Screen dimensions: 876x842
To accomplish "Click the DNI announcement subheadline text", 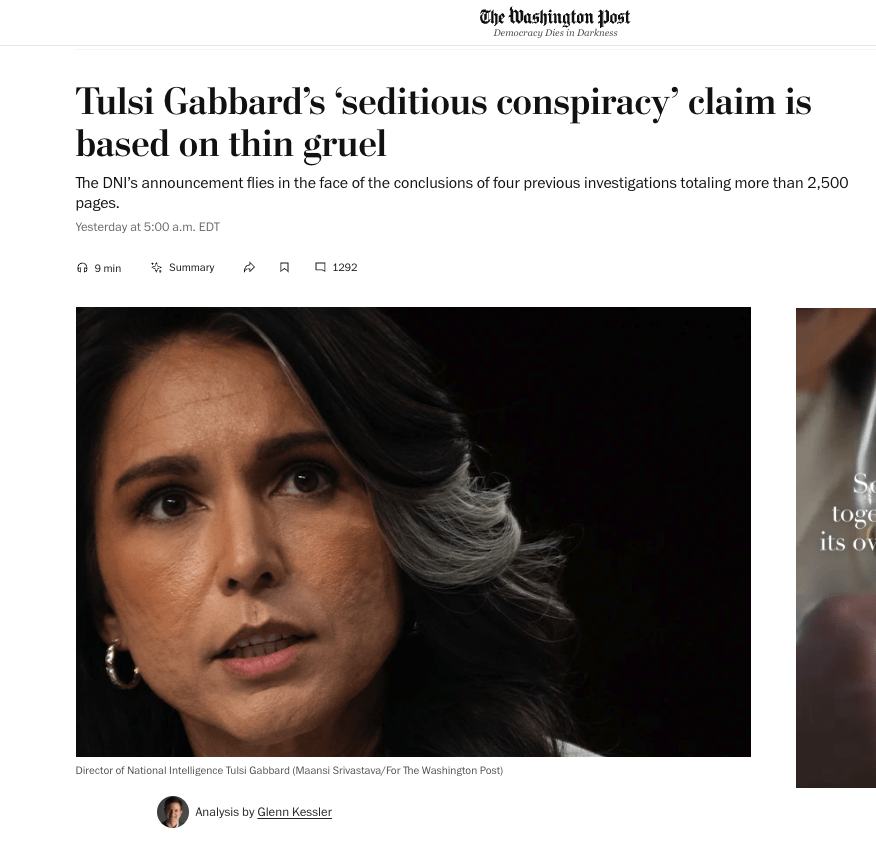I will click(x=461, y=193).
